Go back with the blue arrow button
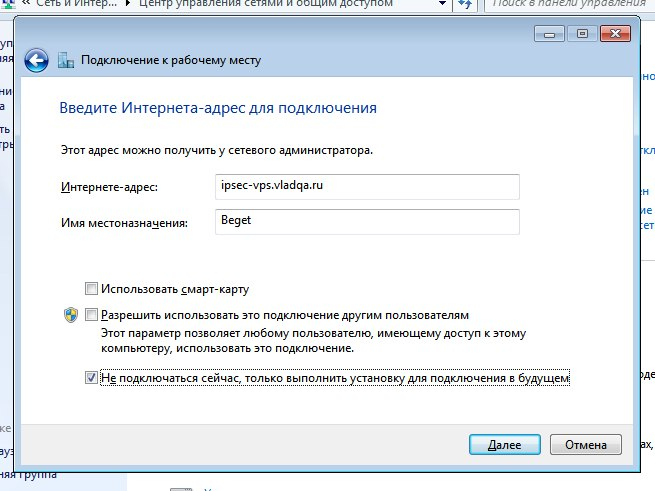This screenshot has width=655, height=491. [x=36, y=61]
